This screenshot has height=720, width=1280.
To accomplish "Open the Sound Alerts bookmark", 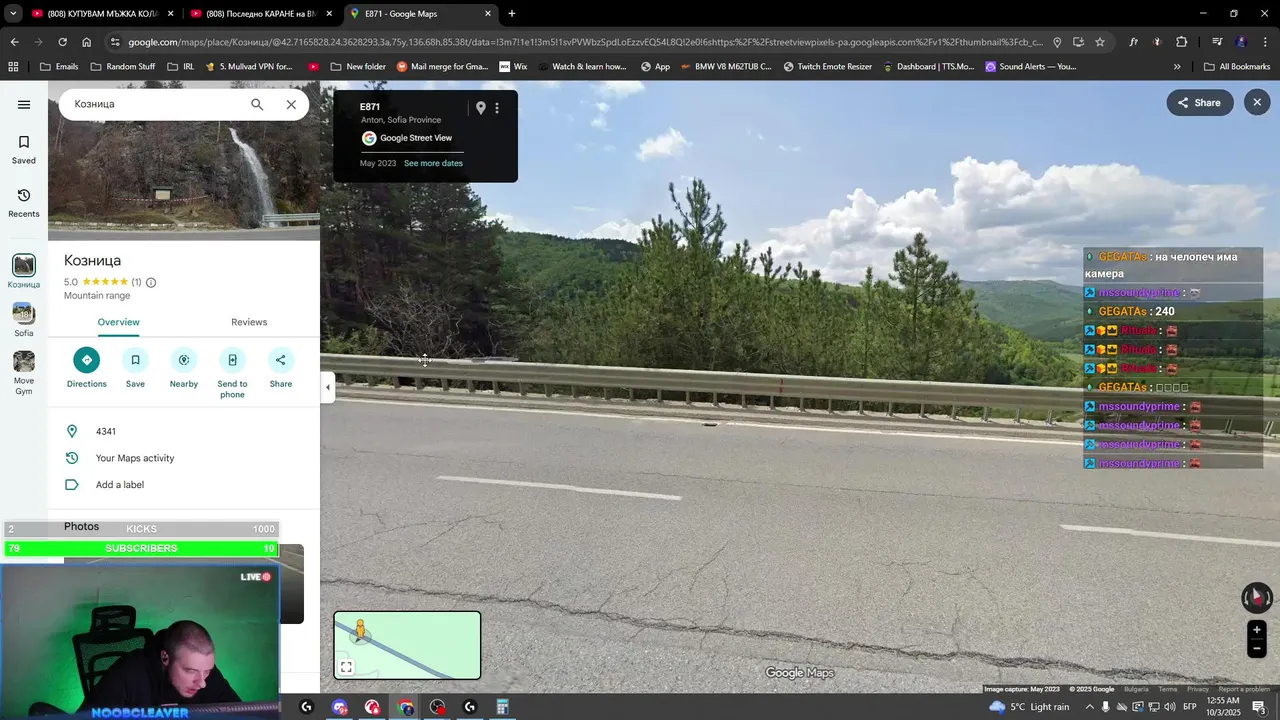I will (x=1031, y=67).
